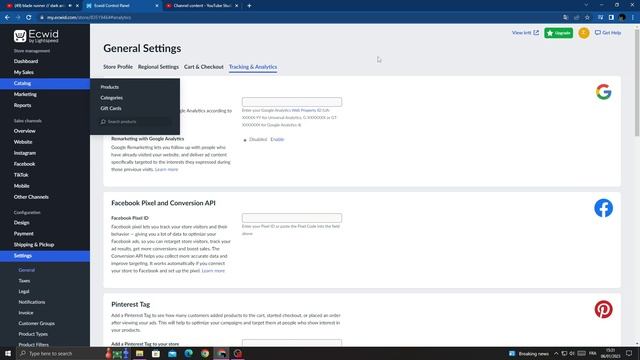The image size is (640, 360).
Task: Choose Gift Cards in the Catalog flyout
Action: pyautogui.click(x=111, y=108)
